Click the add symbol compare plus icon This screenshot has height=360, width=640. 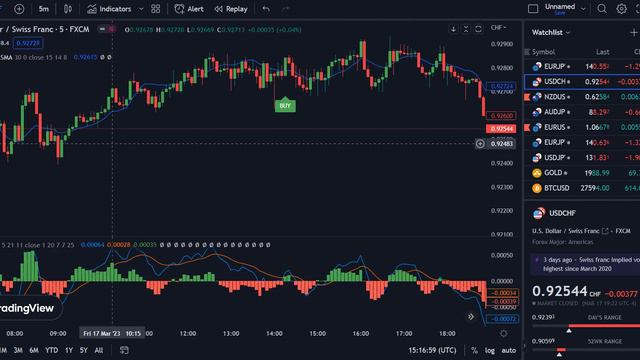coord(19,9)
